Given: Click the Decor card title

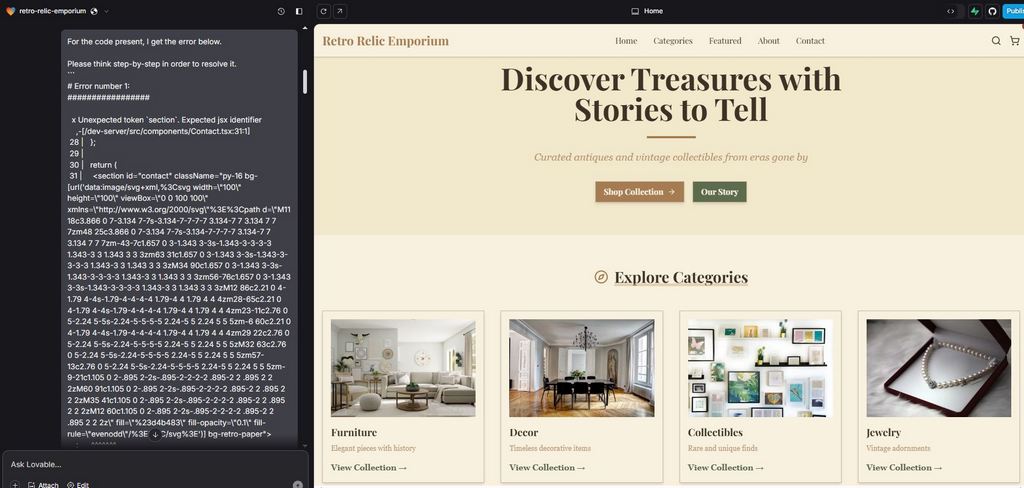Looking at the screenshot, I should pyautogui.click(x=524, y=432).
